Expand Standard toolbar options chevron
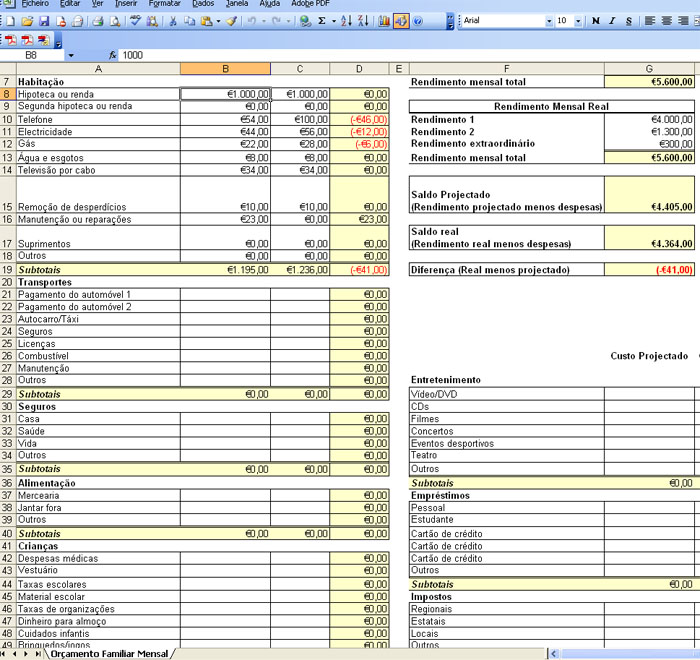Screen dimensions: 700x660 pyautogui.click(x=450, y=21)
